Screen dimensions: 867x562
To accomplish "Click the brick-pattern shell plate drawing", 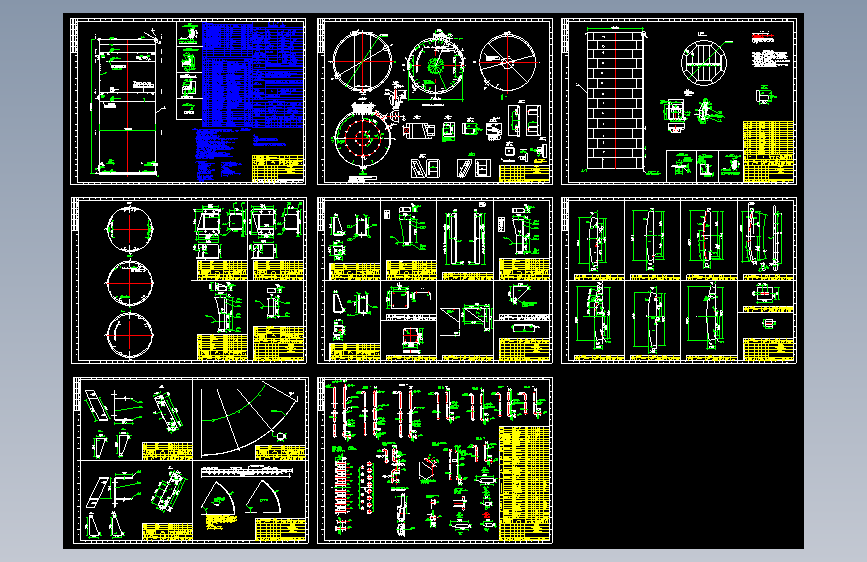I will click(615, 100).
